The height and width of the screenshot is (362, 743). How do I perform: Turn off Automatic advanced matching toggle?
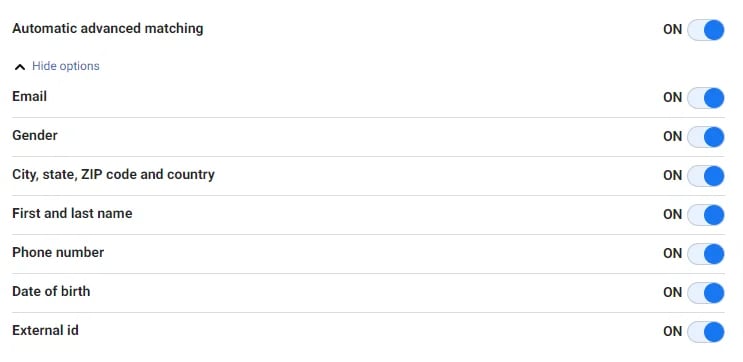pos(706,30)
